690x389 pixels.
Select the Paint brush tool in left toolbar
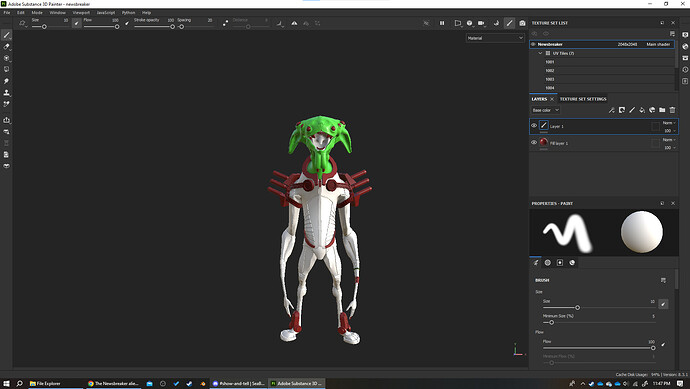(7, 35)
